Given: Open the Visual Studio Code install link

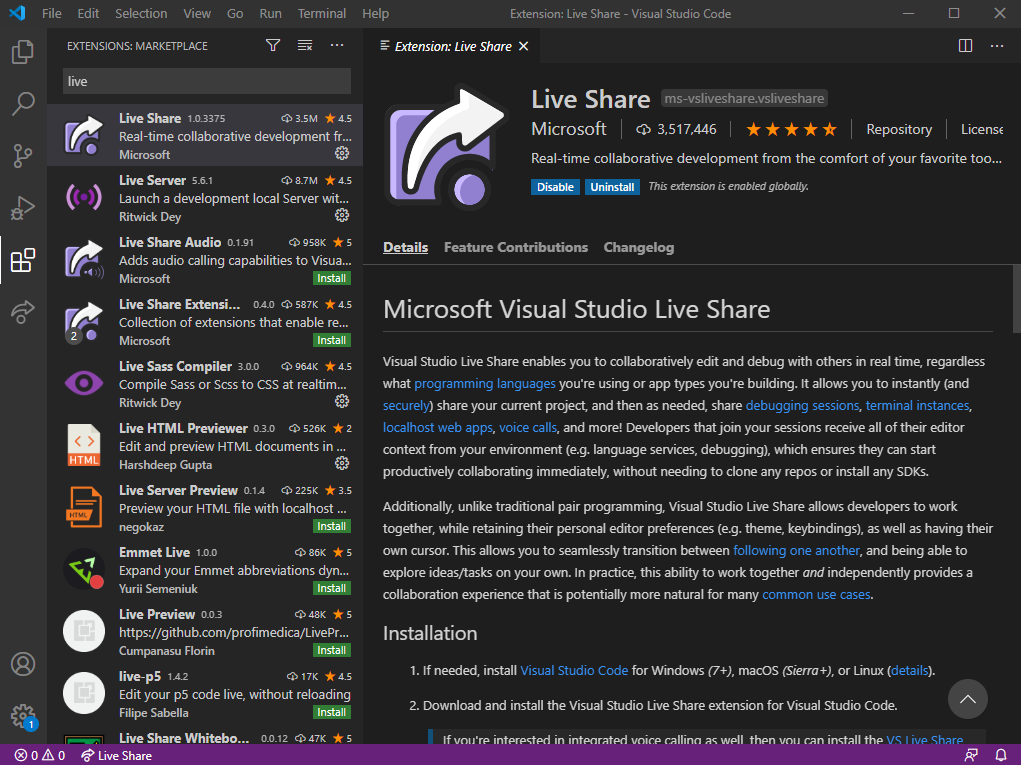Looking at the screenshot, I should (574, 671).
